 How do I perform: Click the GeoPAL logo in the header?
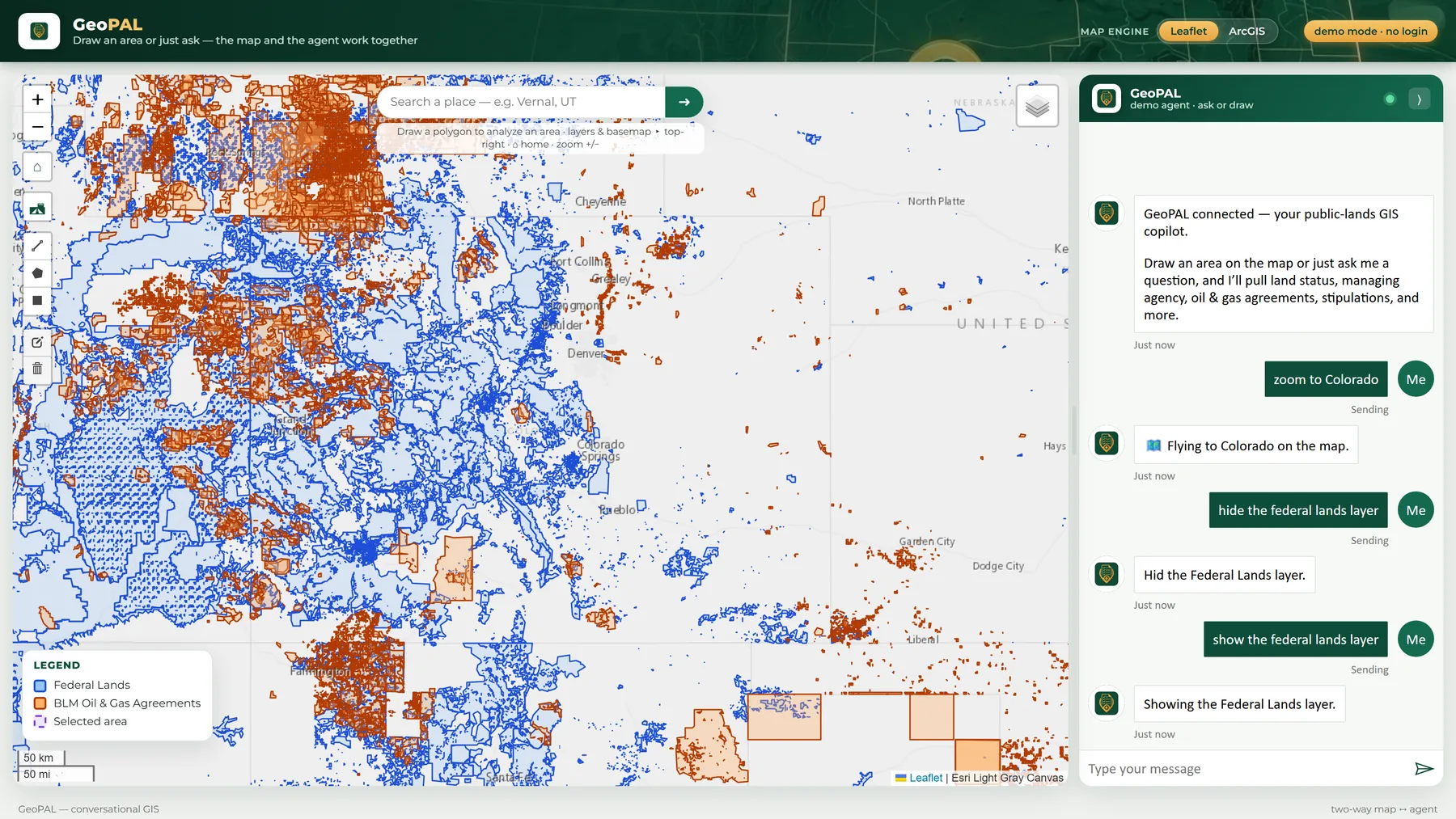39,32
